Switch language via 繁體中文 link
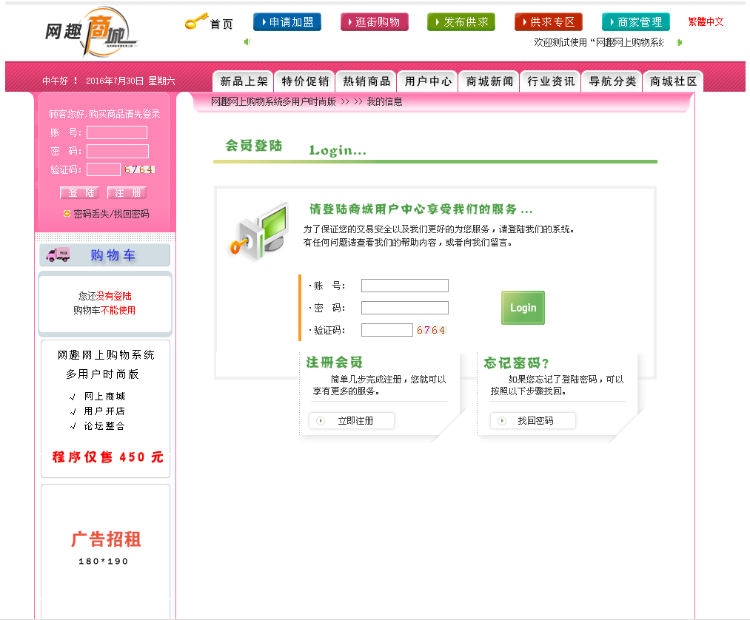 (x=706, y=22)
